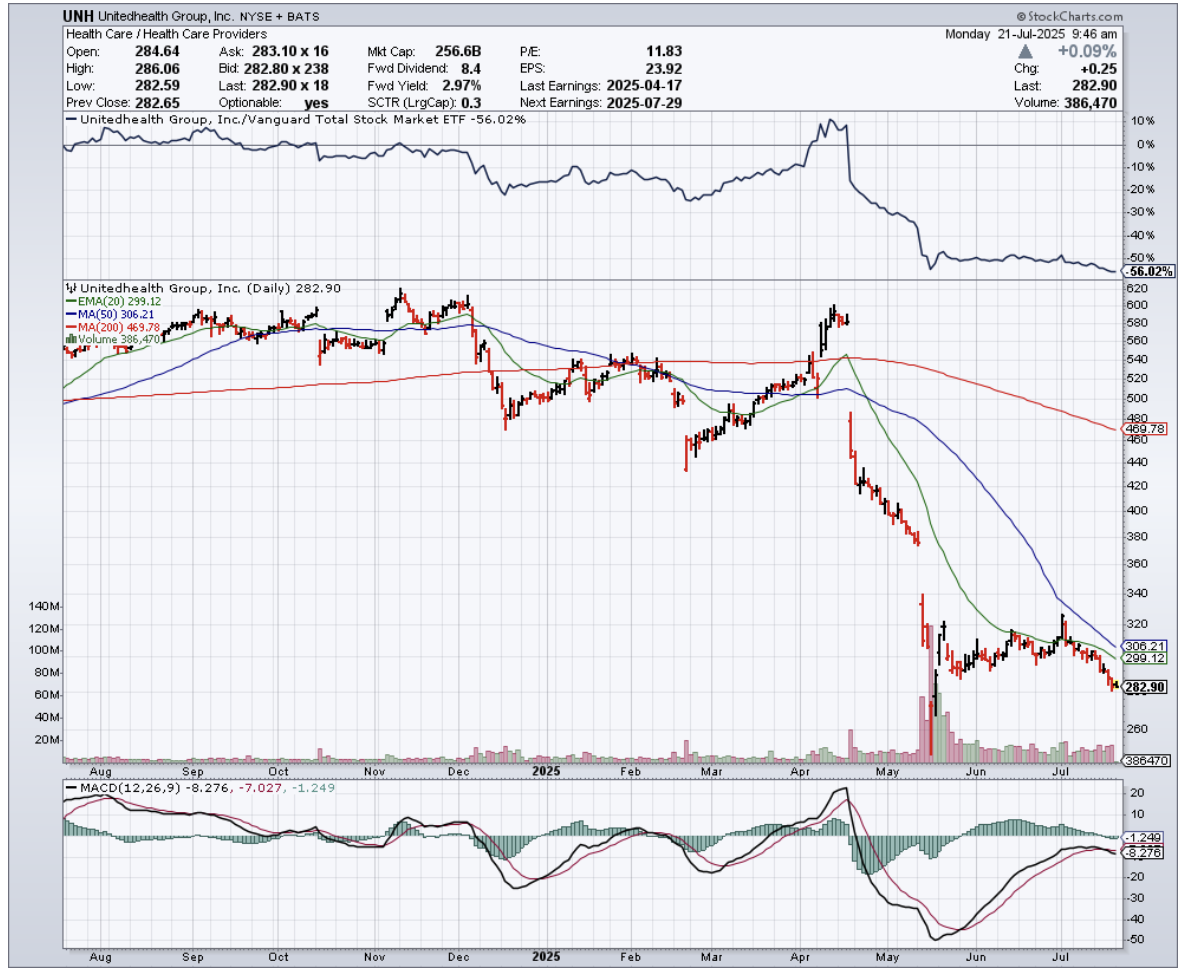Click the red MA(200) legend line marker

pyautogui.click(x=70, y=327)
